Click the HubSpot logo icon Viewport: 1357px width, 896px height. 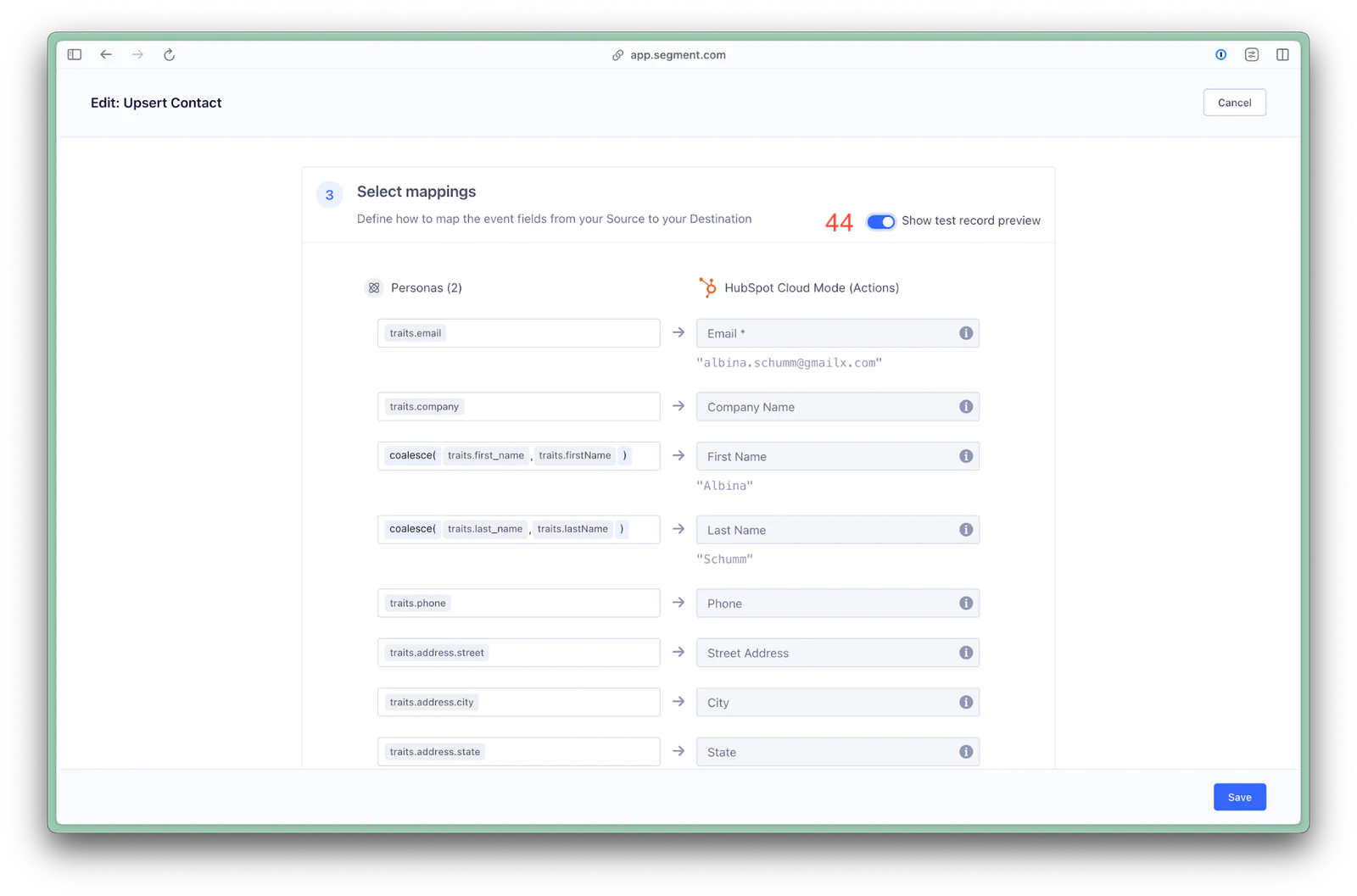pos(707,288)
